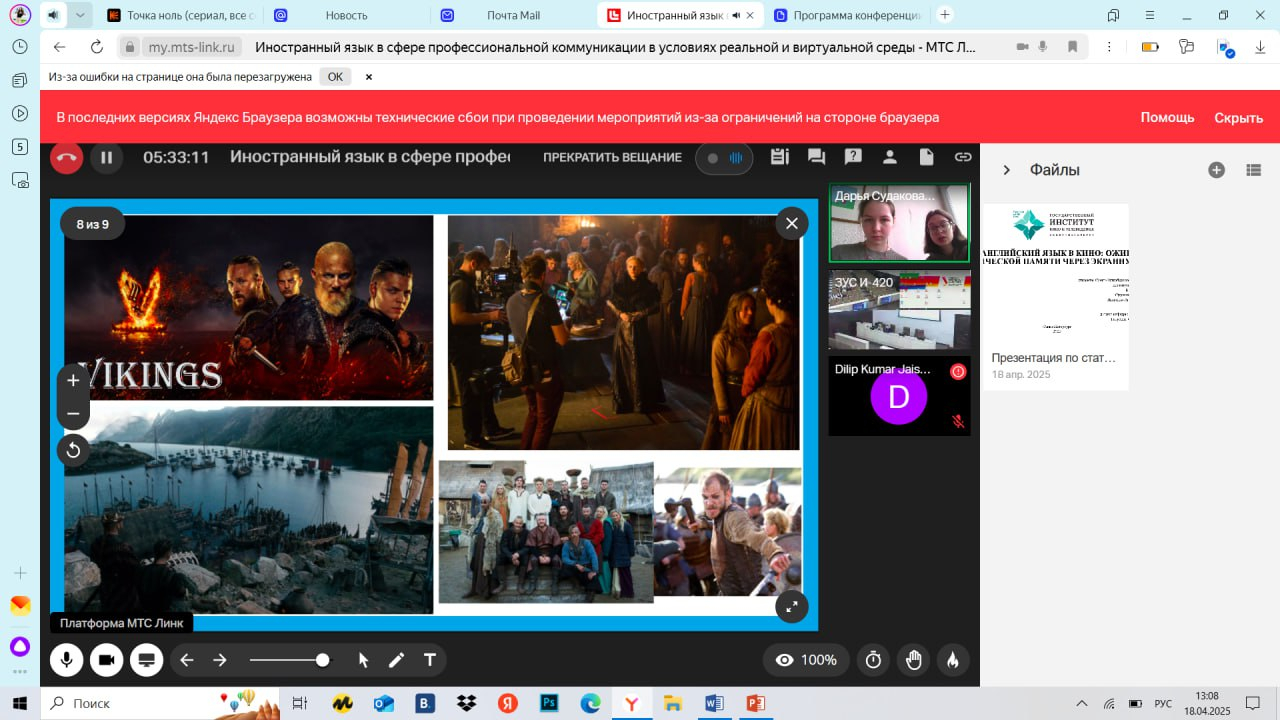1280x720 pixels.
Task: Click Скрыть to hide the banner
Action: 1238,117
